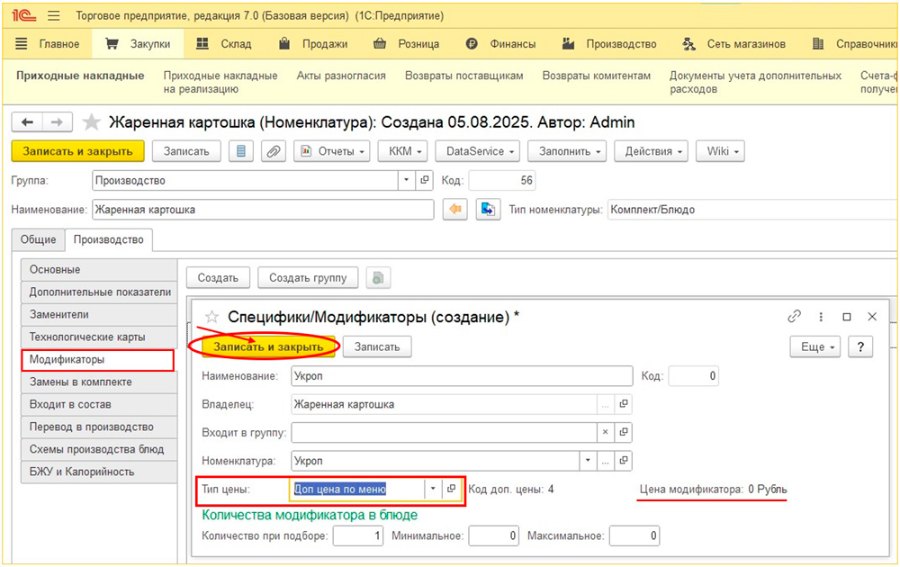Select Технологические карты in side list
Viewport: 900px width, 567px height.
[x=99, y=337]
